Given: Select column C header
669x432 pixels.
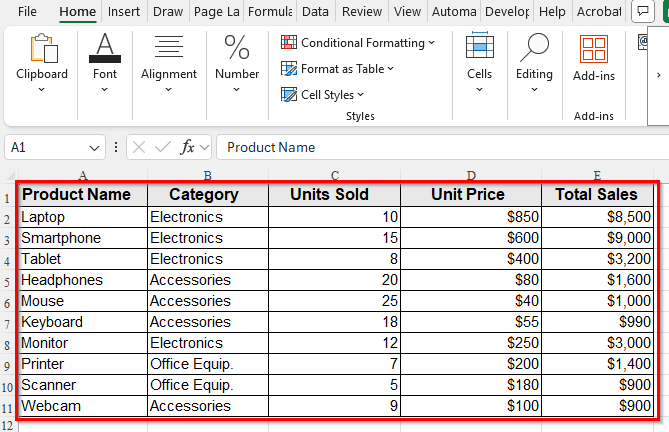Looking at the screenshot, I should click(x=335, y=175).
